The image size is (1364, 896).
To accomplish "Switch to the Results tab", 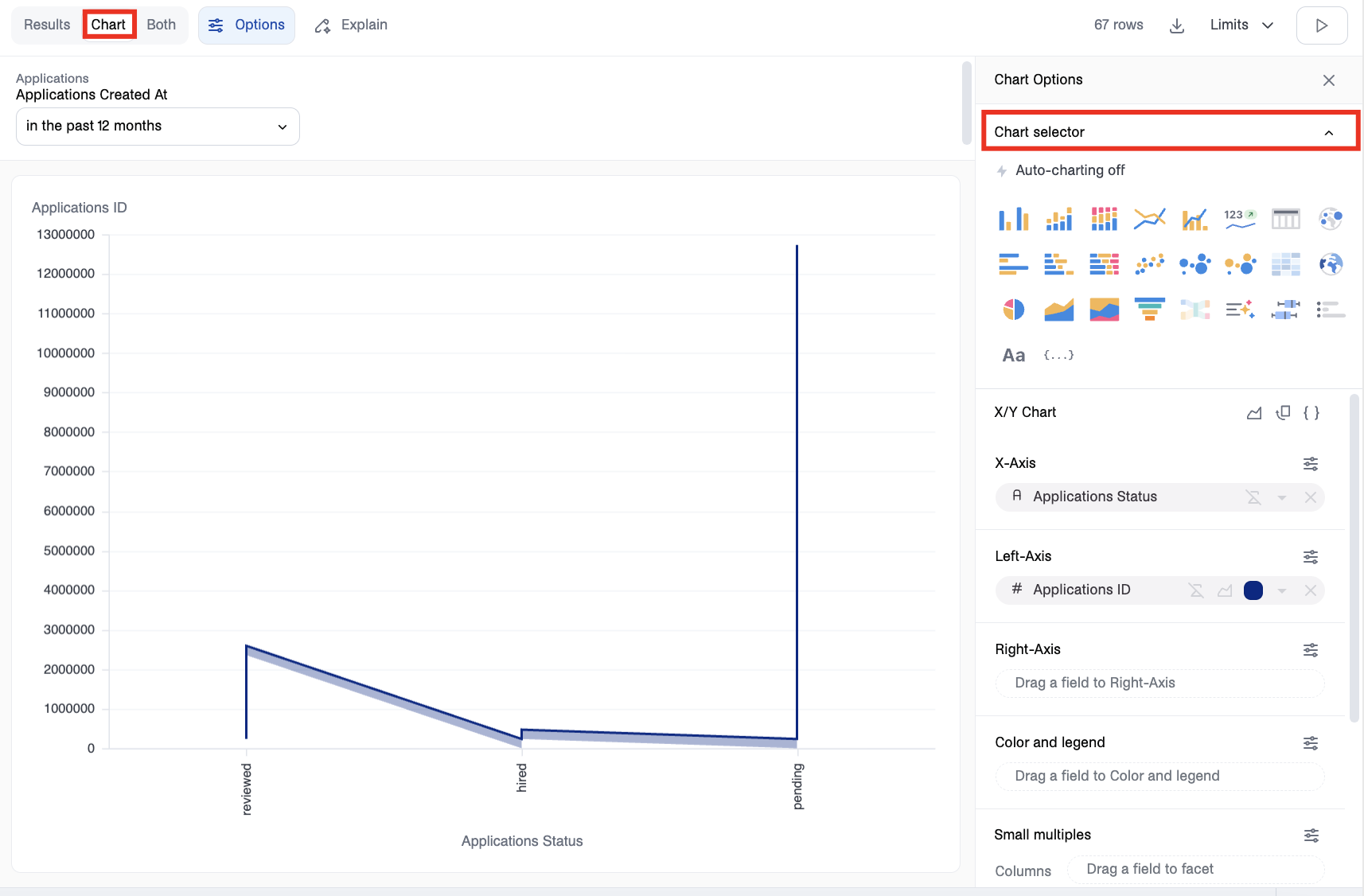I will [47, 25].
